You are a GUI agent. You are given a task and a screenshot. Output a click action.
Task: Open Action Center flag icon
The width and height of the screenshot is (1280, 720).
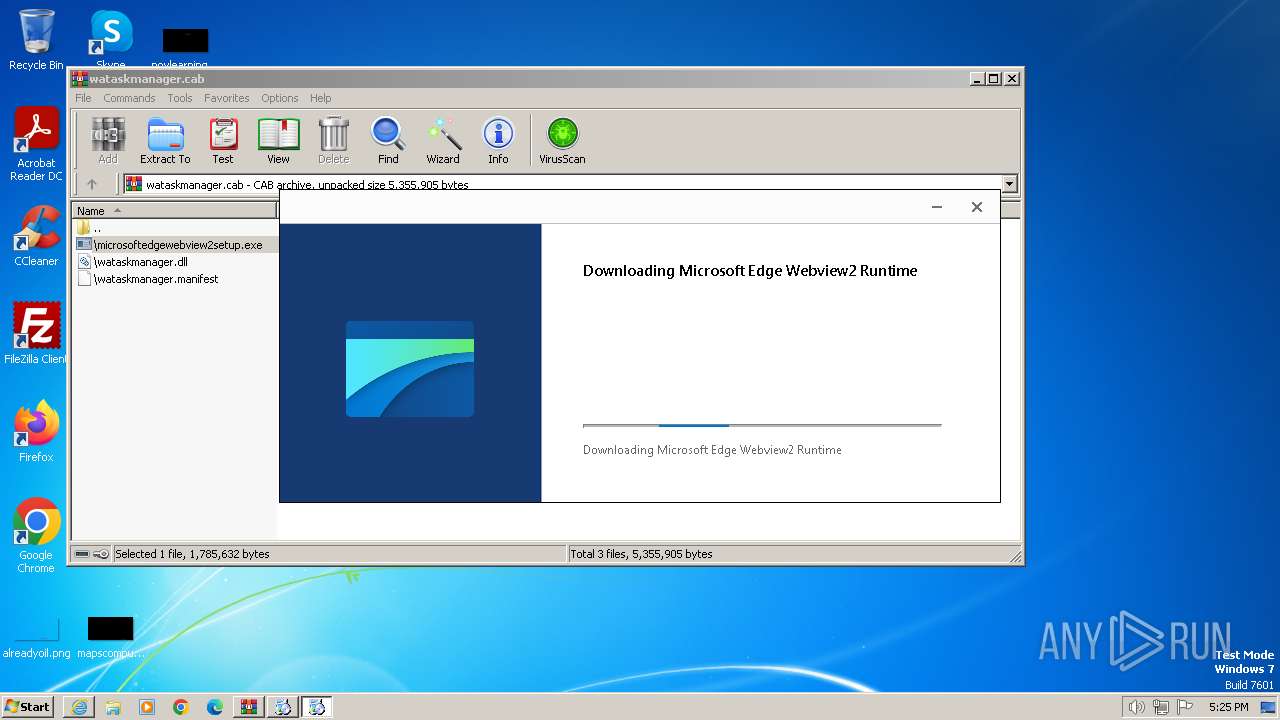click(1186, 707)
